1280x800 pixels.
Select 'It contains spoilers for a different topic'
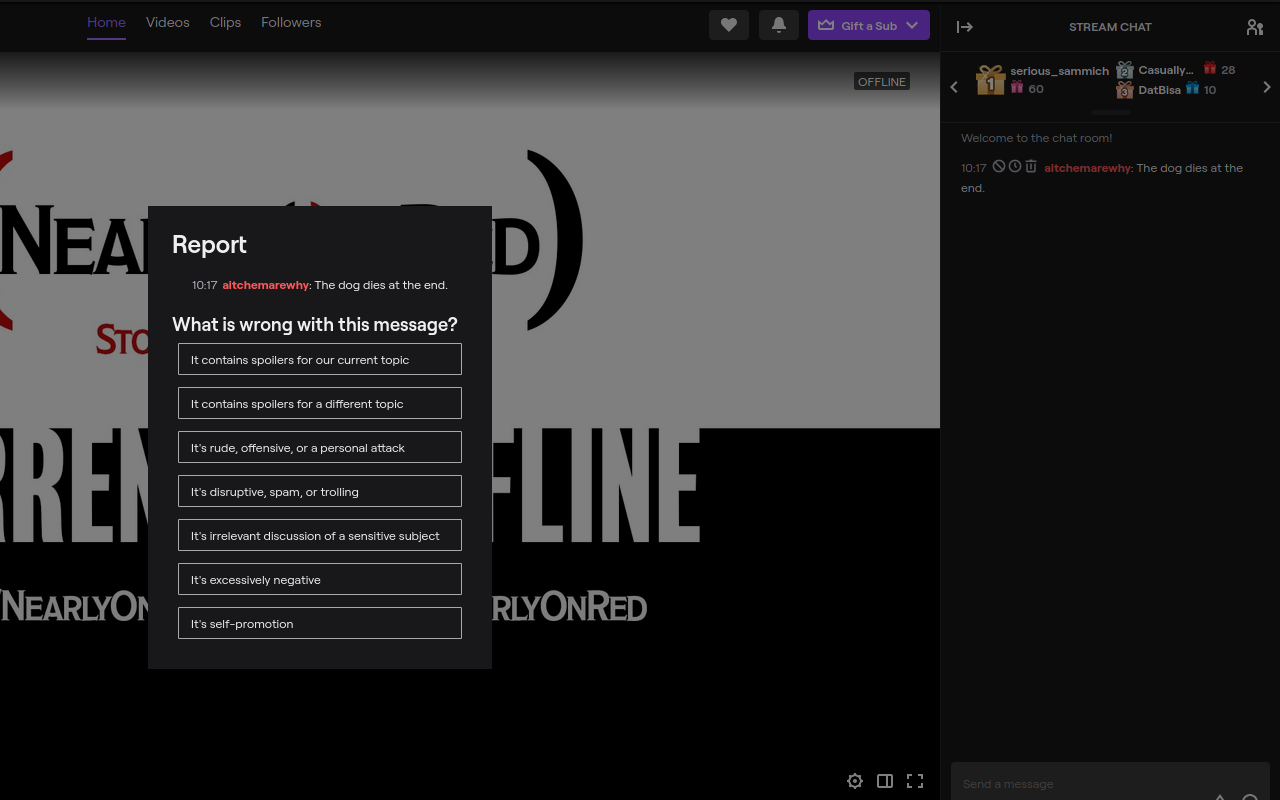click(x=320, y=403)
